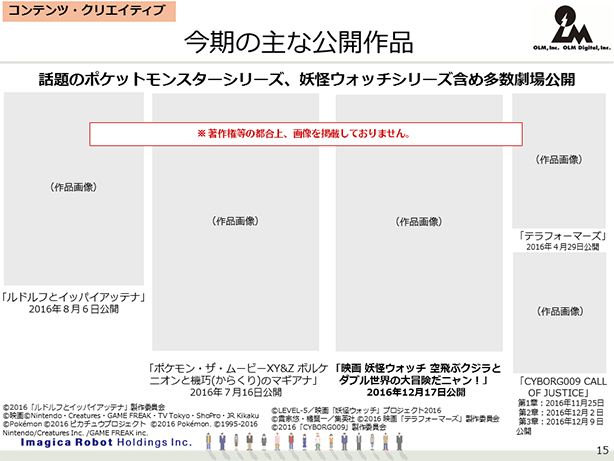This screenshot has height=461, width=614.
Task: Click the ©2016 ルドルフとイッパイアッテナ 製作委員会 credit
Action: point(84,407)
